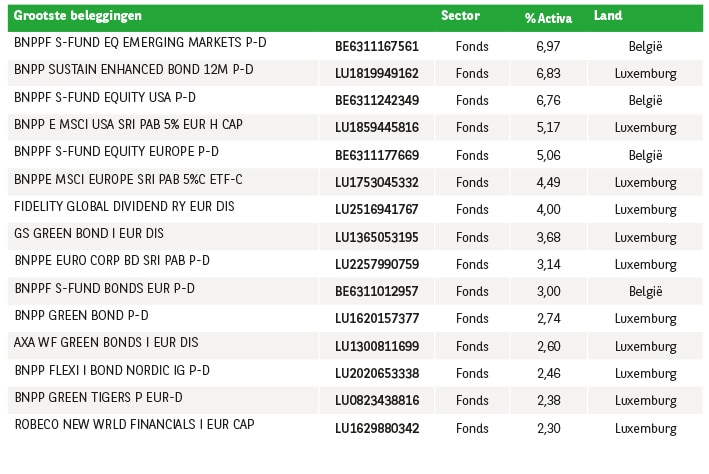Image resolution: width=709 pixels, height=474 pixels.
Task: Click BNPP FLEXI I BOND NORDIC IG P-D
Action: pos(112,370)
